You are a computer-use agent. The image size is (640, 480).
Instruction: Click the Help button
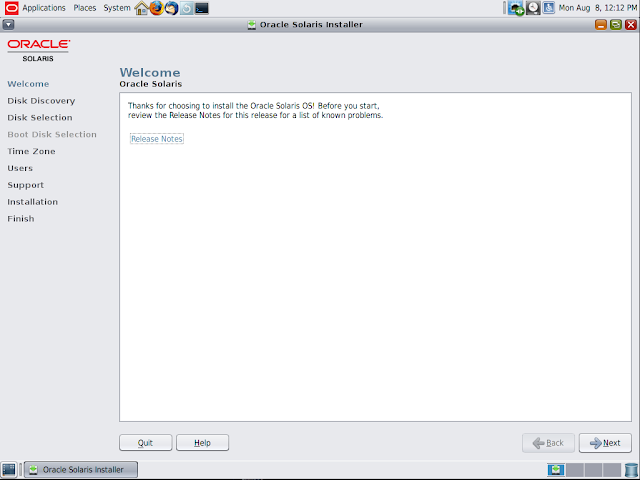click(202, 443)
